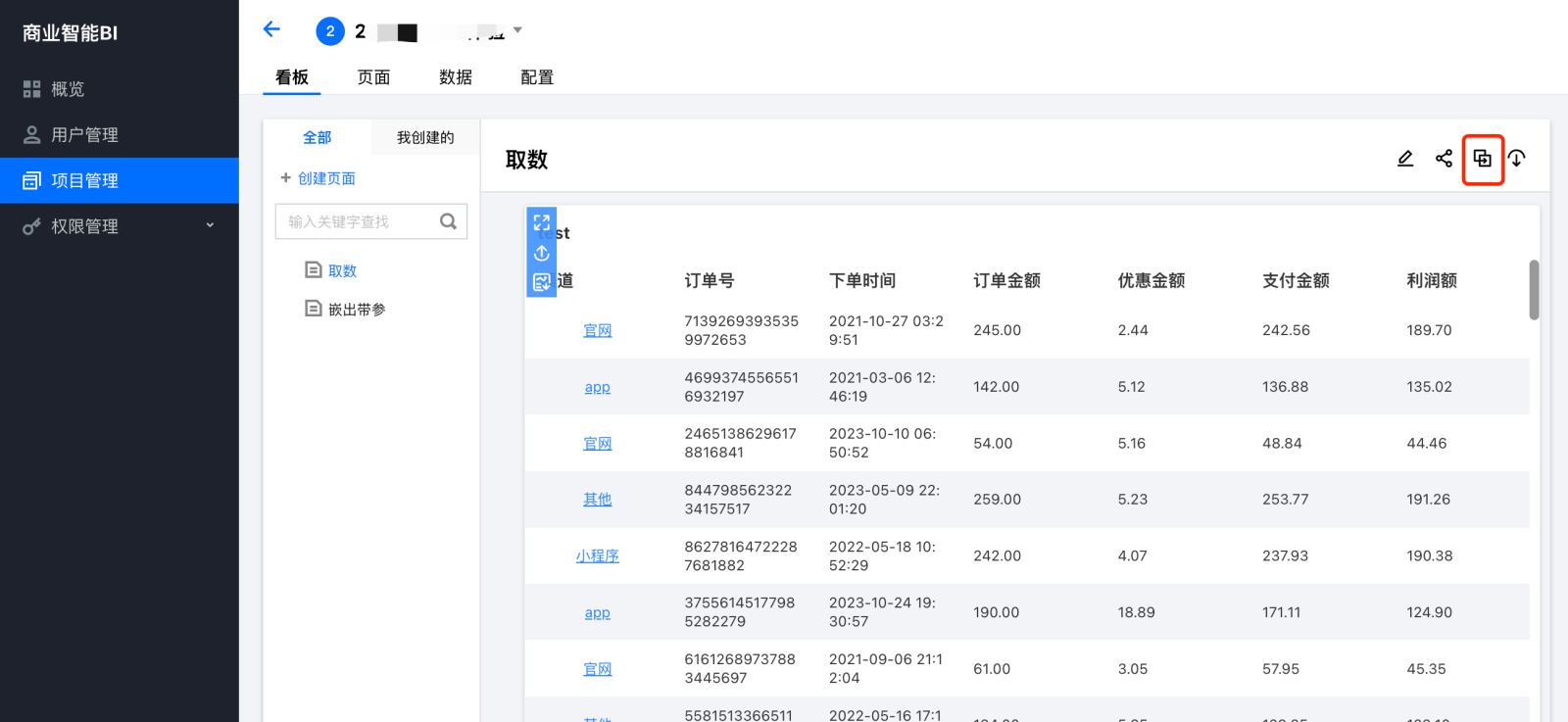Click the search magnifier icon
This screenshot has width=1568, height=722.
point(448,221)
